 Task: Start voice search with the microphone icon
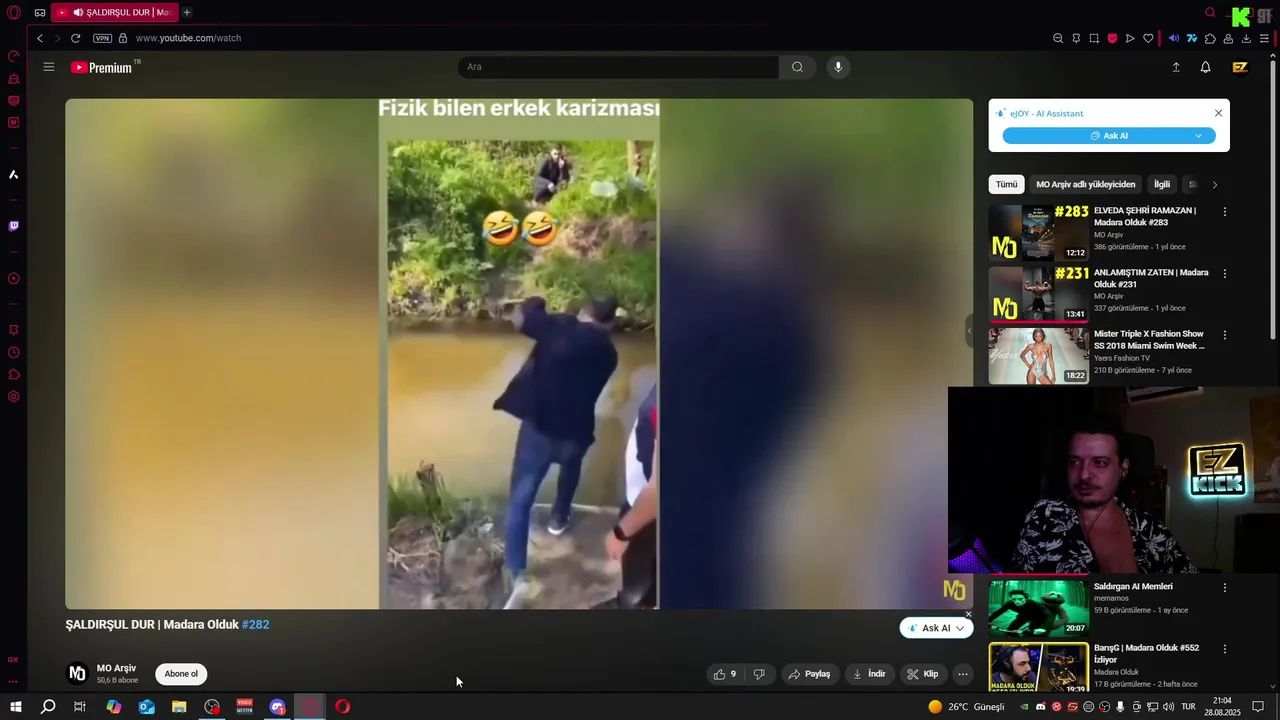838,67
